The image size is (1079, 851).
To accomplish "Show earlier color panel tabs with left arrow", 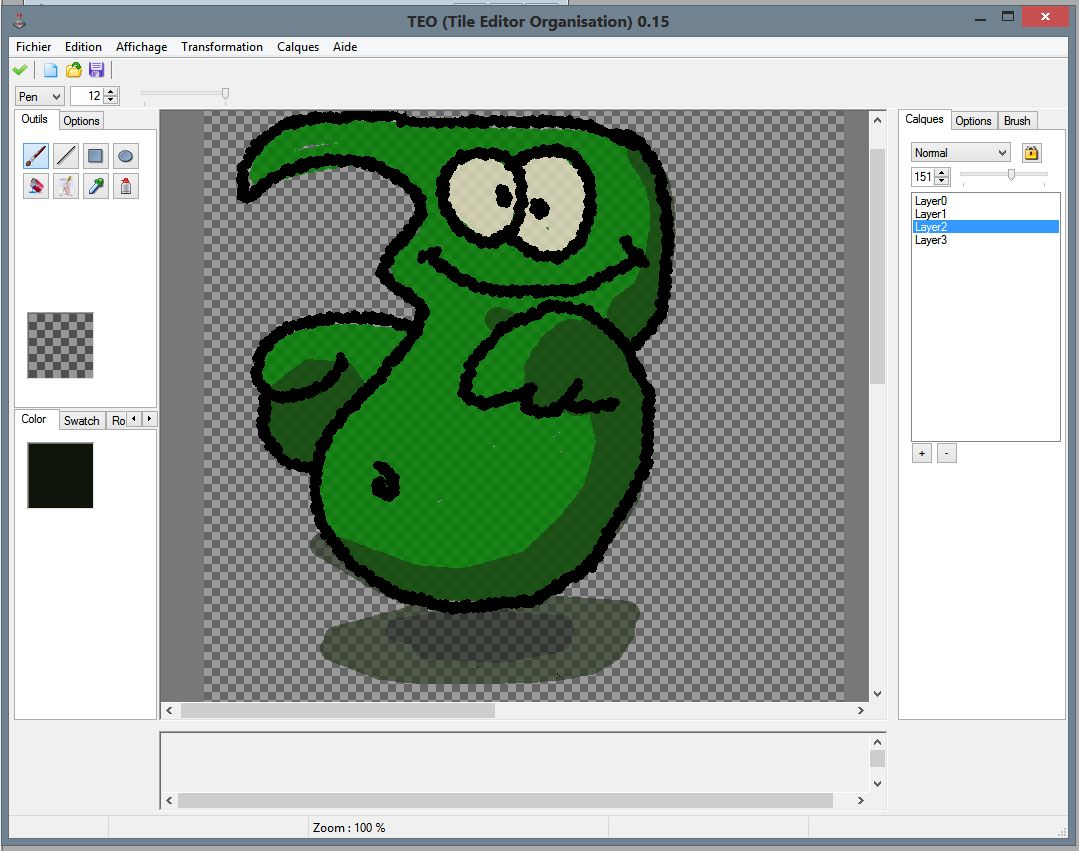I will pyautogui.click(x=134, y=418).
